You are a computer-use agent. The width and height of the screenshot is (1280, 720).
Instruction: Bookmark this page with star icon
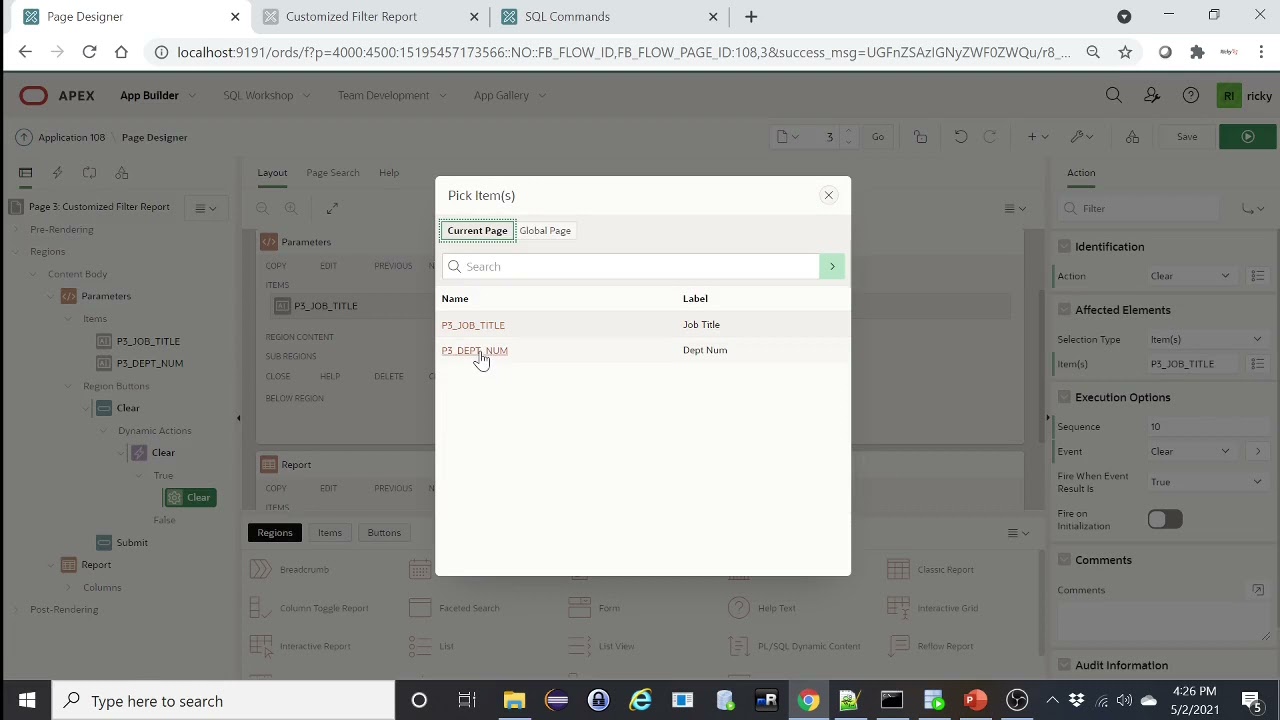[x=1125, y=52]
